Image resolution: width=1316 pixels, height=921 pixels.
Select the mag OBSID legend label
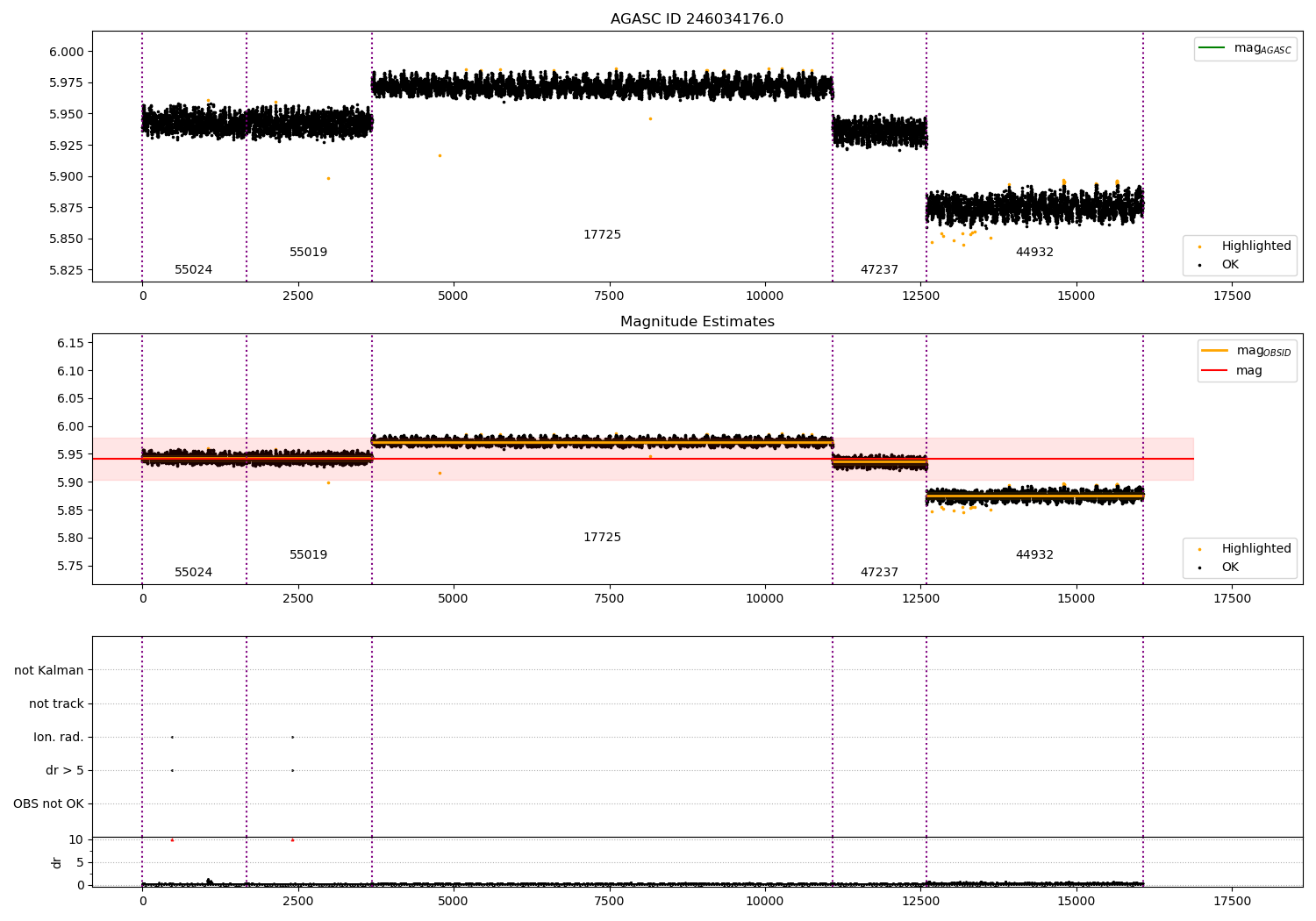[x=1264, y=351]
